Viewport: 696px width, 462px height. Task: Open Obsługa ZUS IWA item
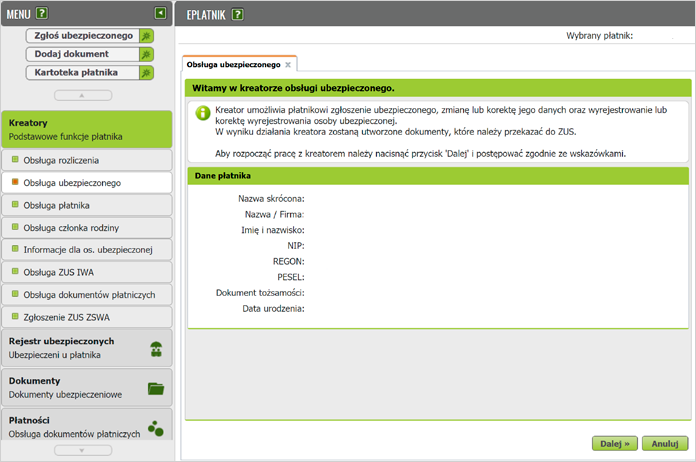pos(87,272)
